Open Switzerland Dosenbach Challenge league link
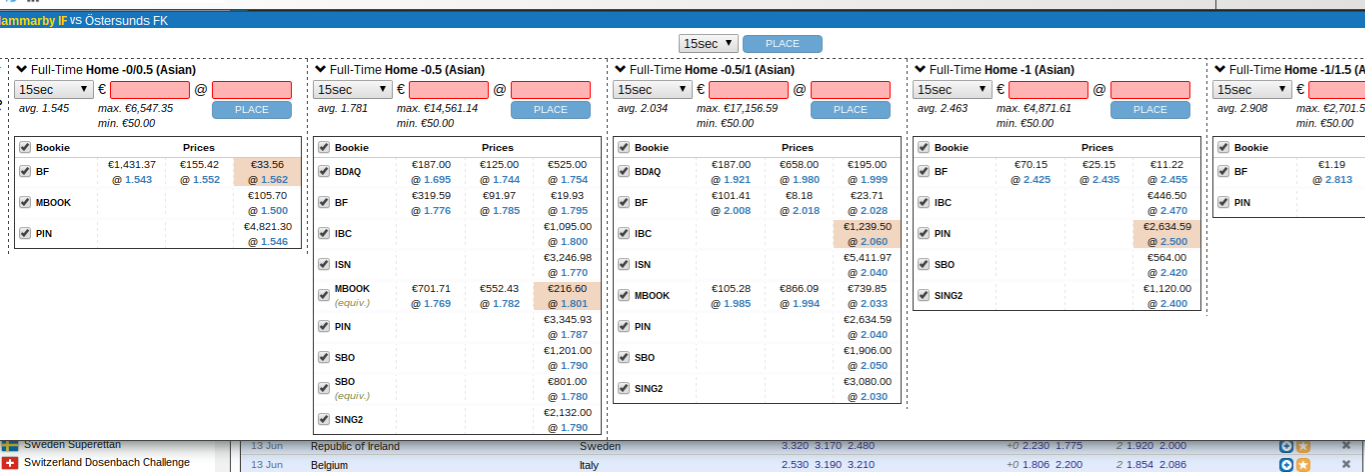 pos(106,462)
